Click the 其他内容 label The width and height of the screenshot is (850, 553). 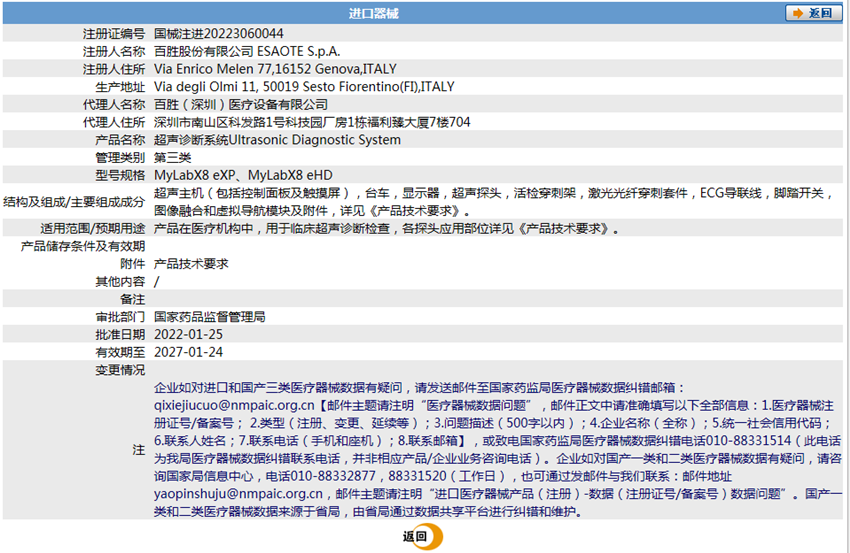tap(120, 281)
